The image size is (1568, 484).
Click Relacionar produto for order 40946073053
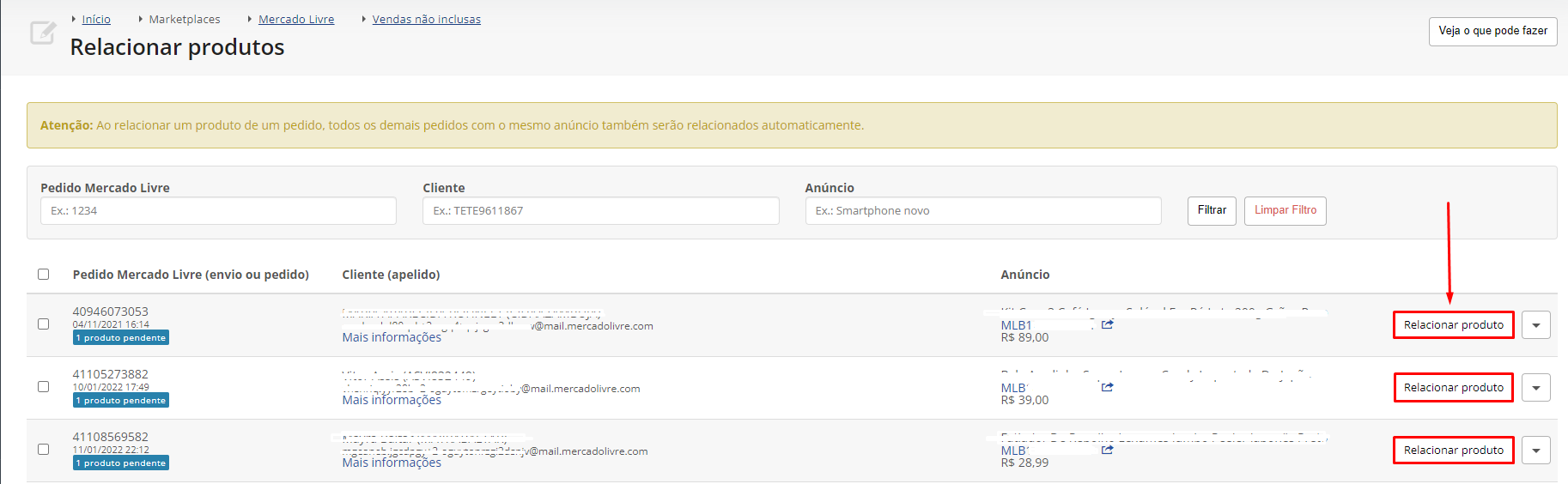(1454, 325)
